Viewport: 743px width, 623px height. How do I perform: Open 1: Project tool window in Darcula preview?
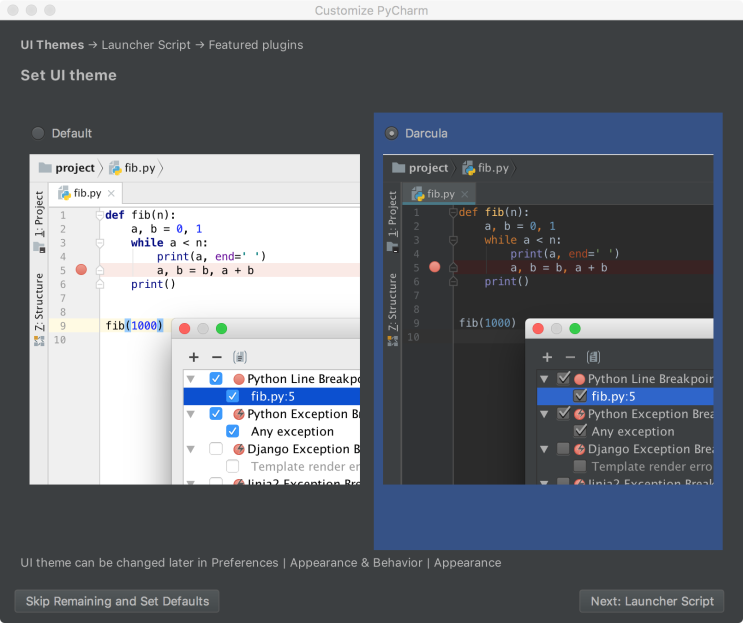(x=392, y=214)
